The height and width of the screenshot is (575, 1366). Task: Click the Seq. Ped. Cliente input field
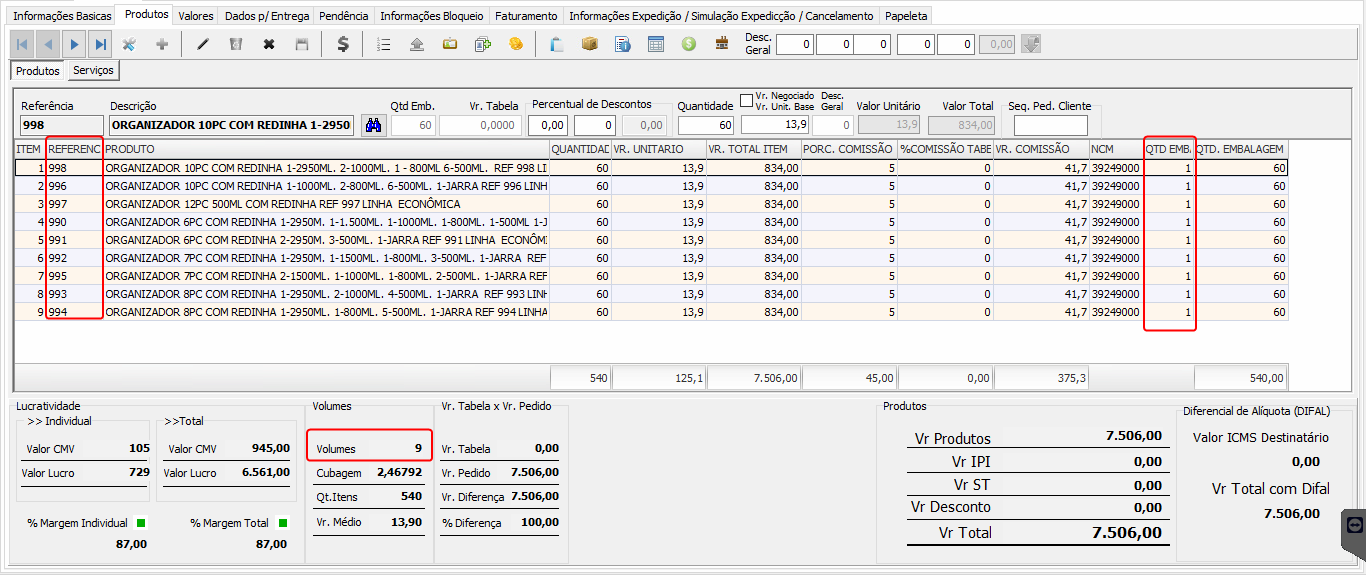pos(1050,125)
